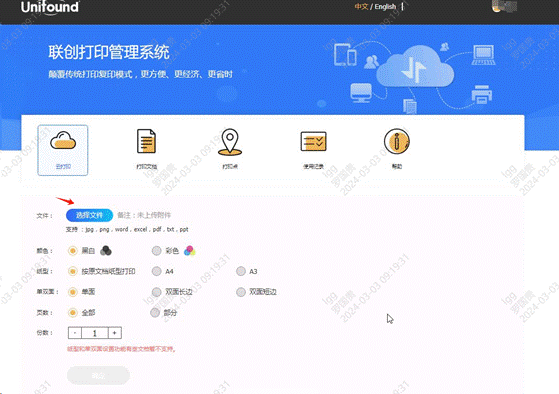Click the 选择文件 choose file button
The image size is (559, 394).
(x=89, y=215)
